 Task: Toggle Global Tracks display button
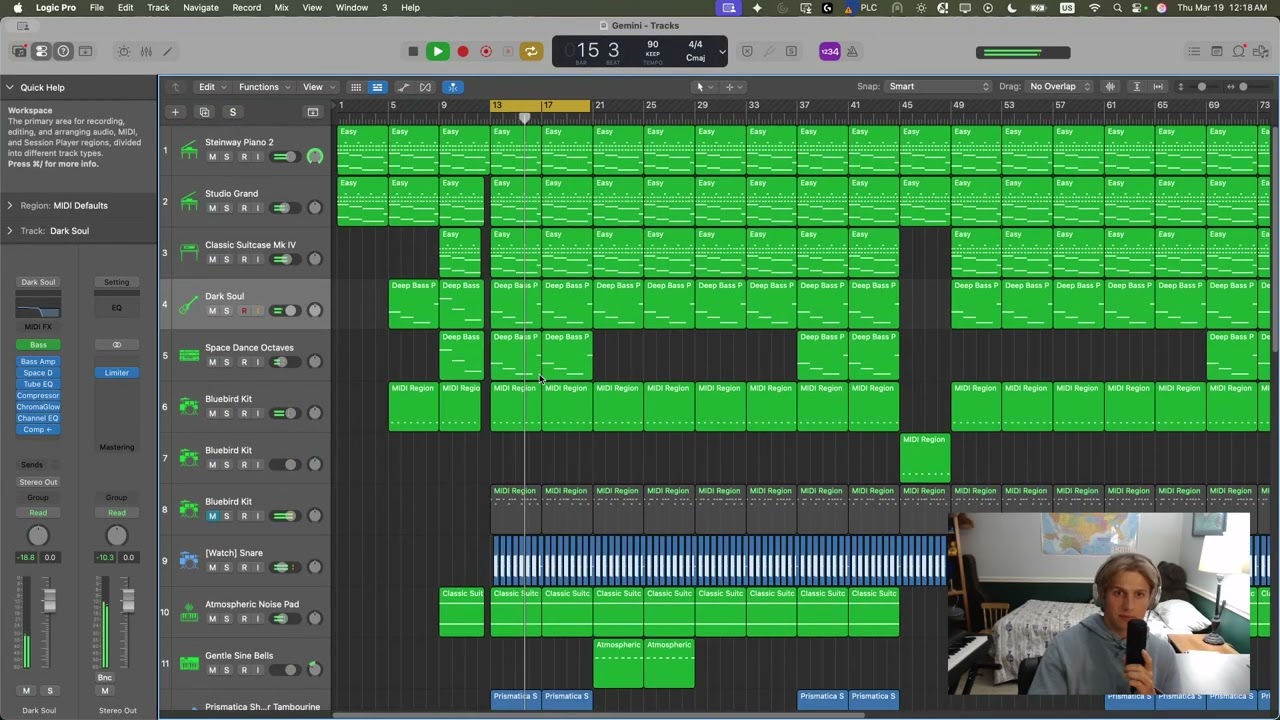312,112
